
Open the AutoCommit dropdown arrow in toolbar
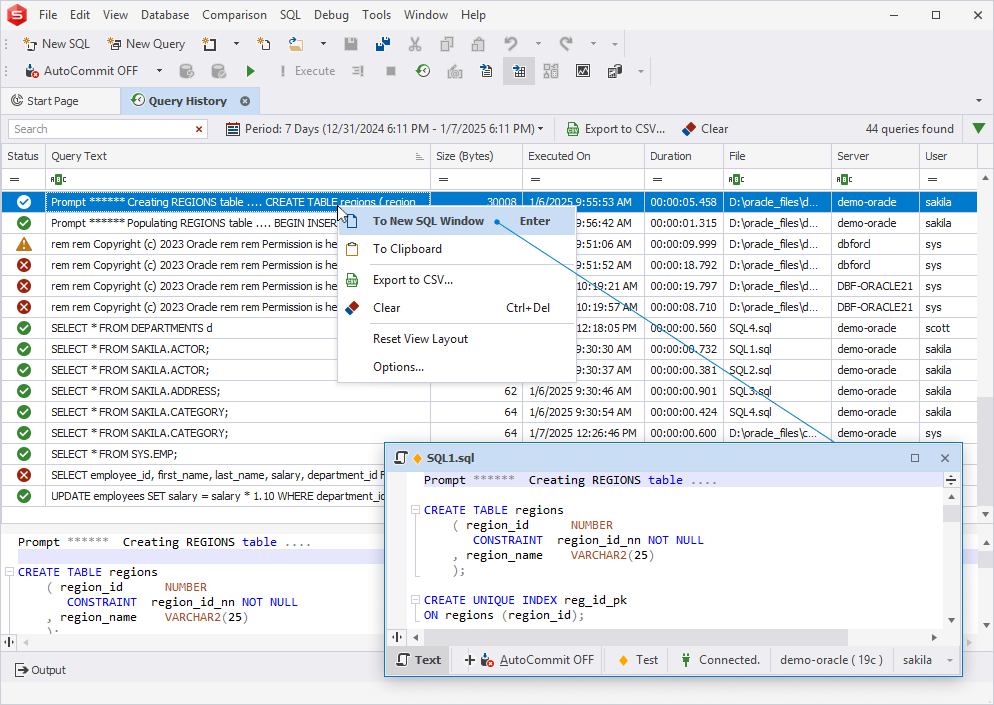[x=159, y=71]
